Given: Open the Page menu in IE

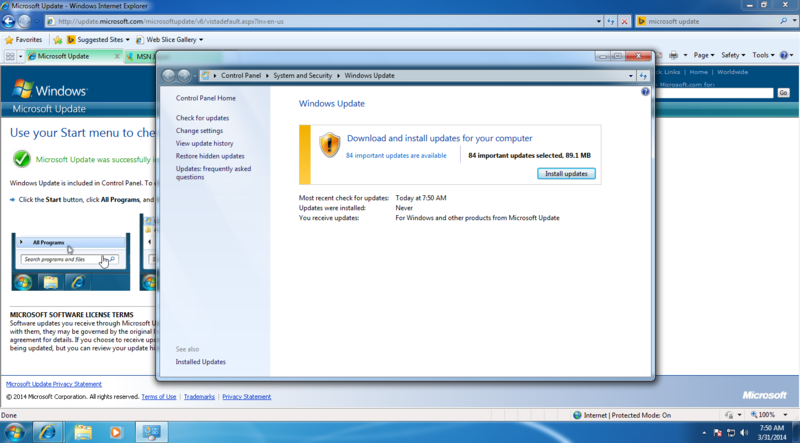Looking at the screenshot, I should pos(705,55).
